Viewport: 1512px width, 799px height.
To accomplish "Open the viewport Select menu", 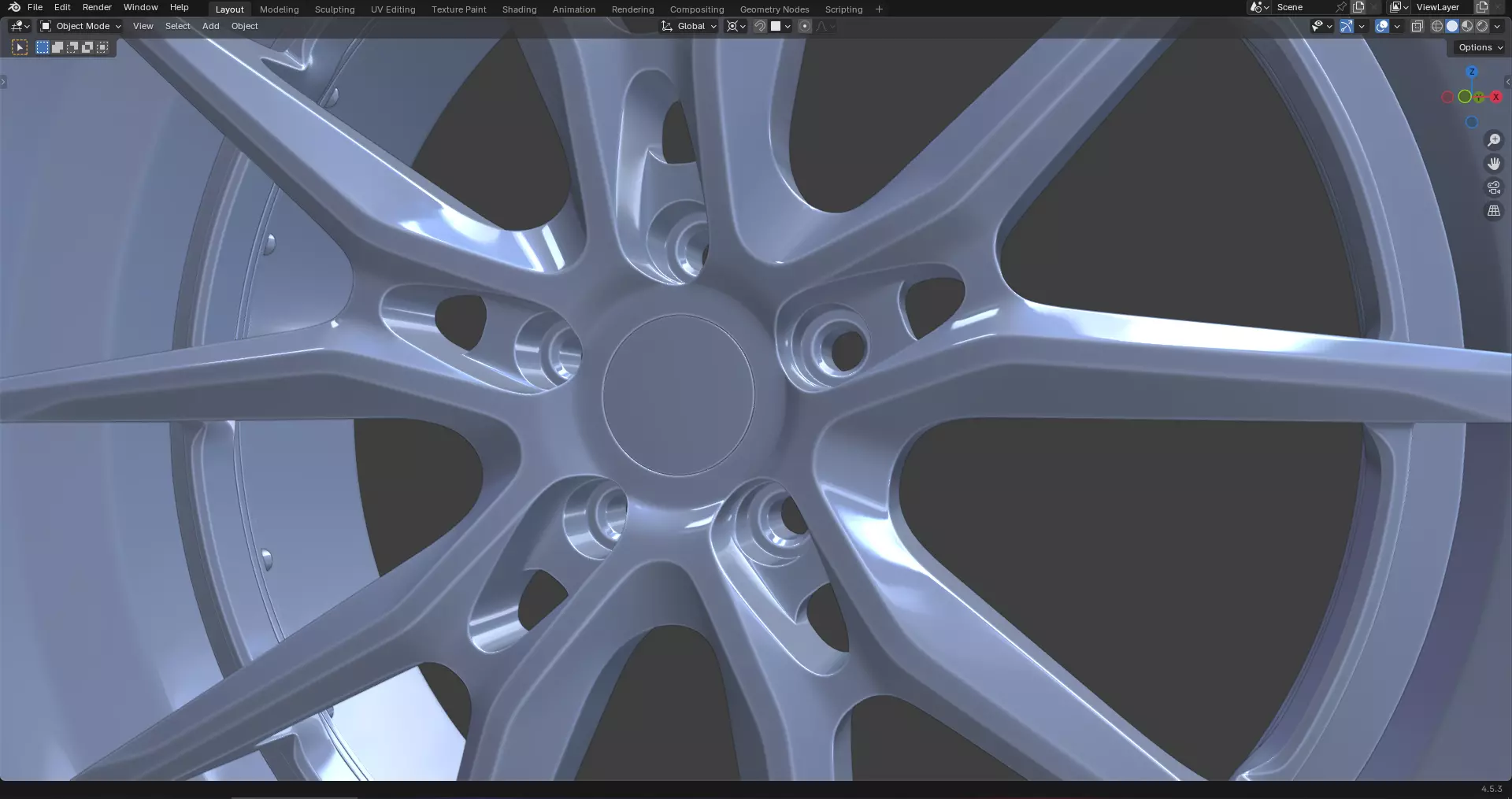I will pos(177,26).
